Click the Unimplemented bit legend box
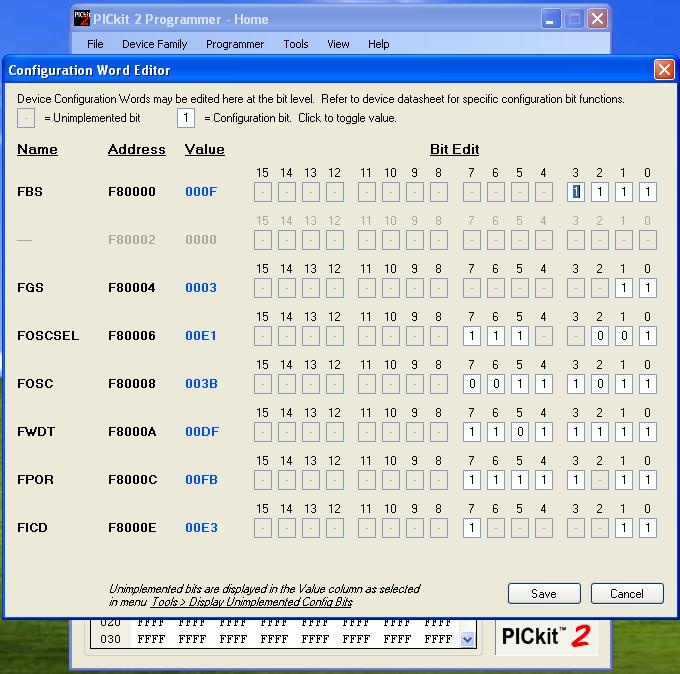Screen dimensions: 680x674 [x=26, y=118]
